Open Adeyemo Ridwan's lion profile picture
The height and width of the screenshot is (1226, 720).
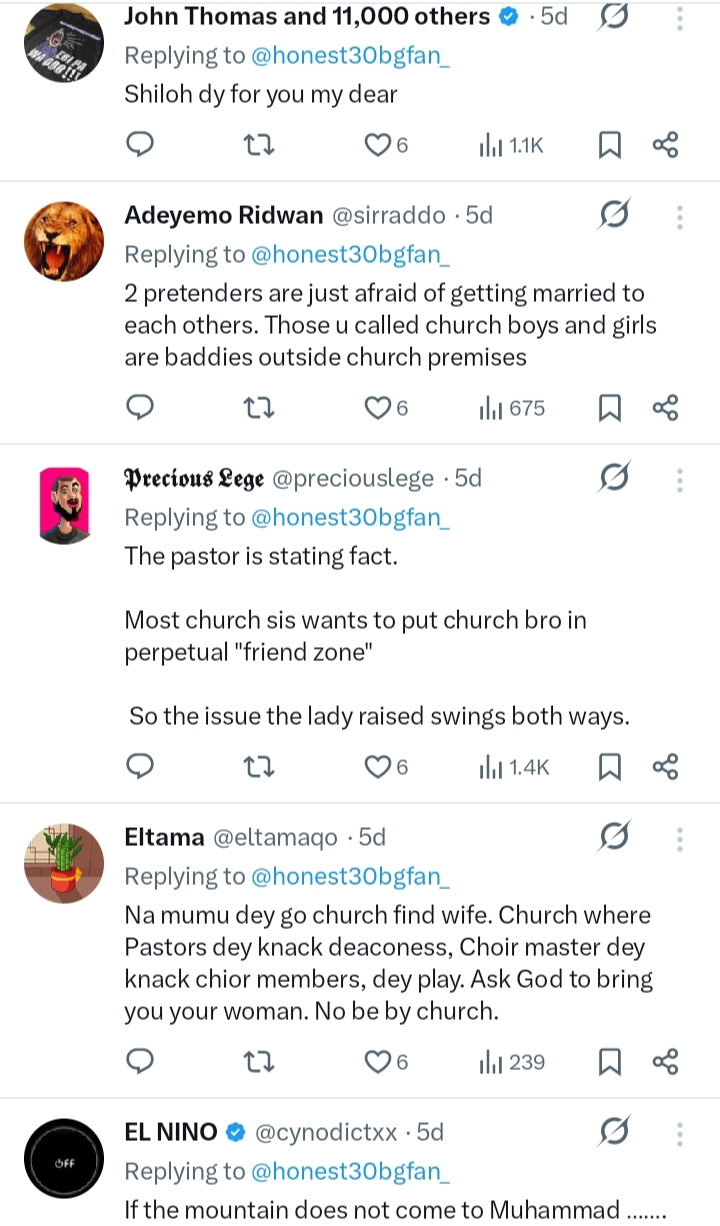64,241
